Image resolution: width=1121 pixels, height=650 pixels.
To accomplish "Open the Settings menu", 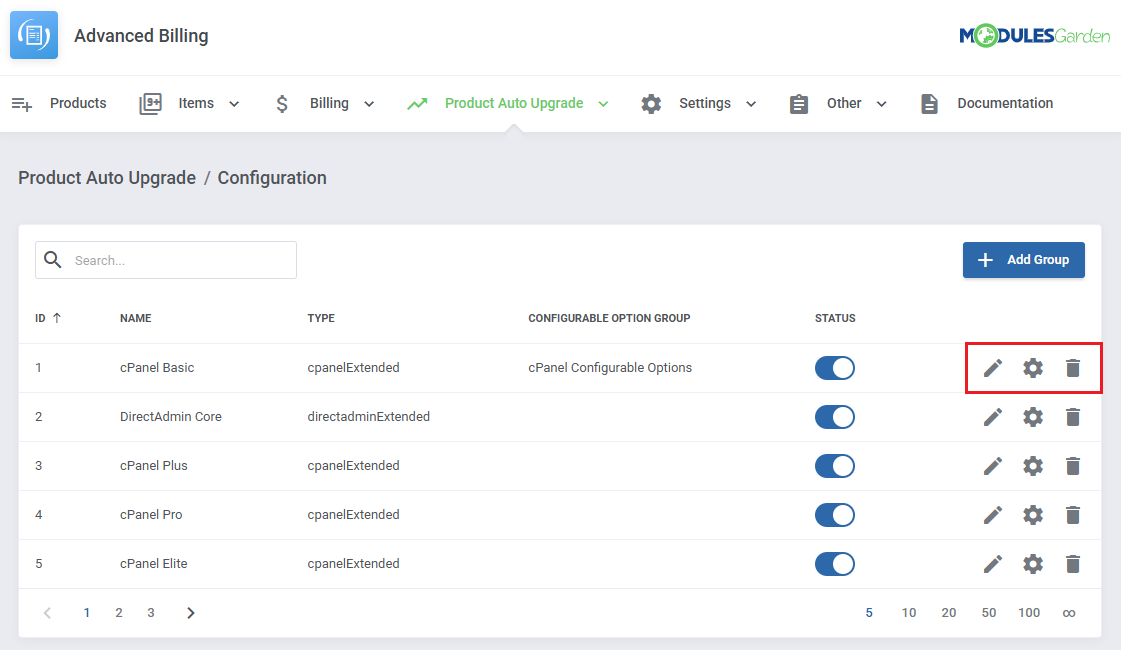I will (705, 103).
